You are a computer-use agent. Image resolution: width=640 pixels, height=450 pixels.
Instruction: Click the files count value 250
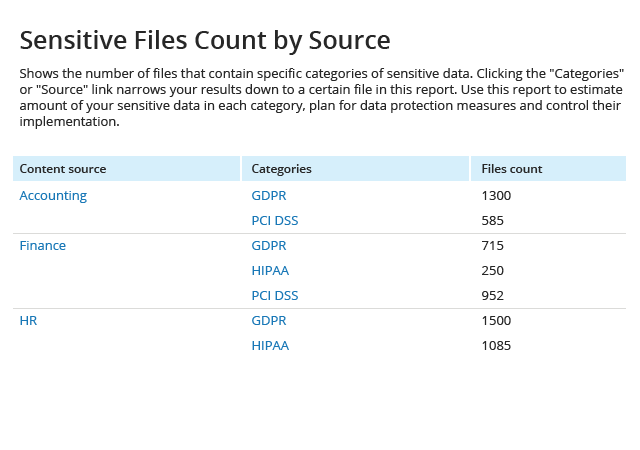[492, 270]
